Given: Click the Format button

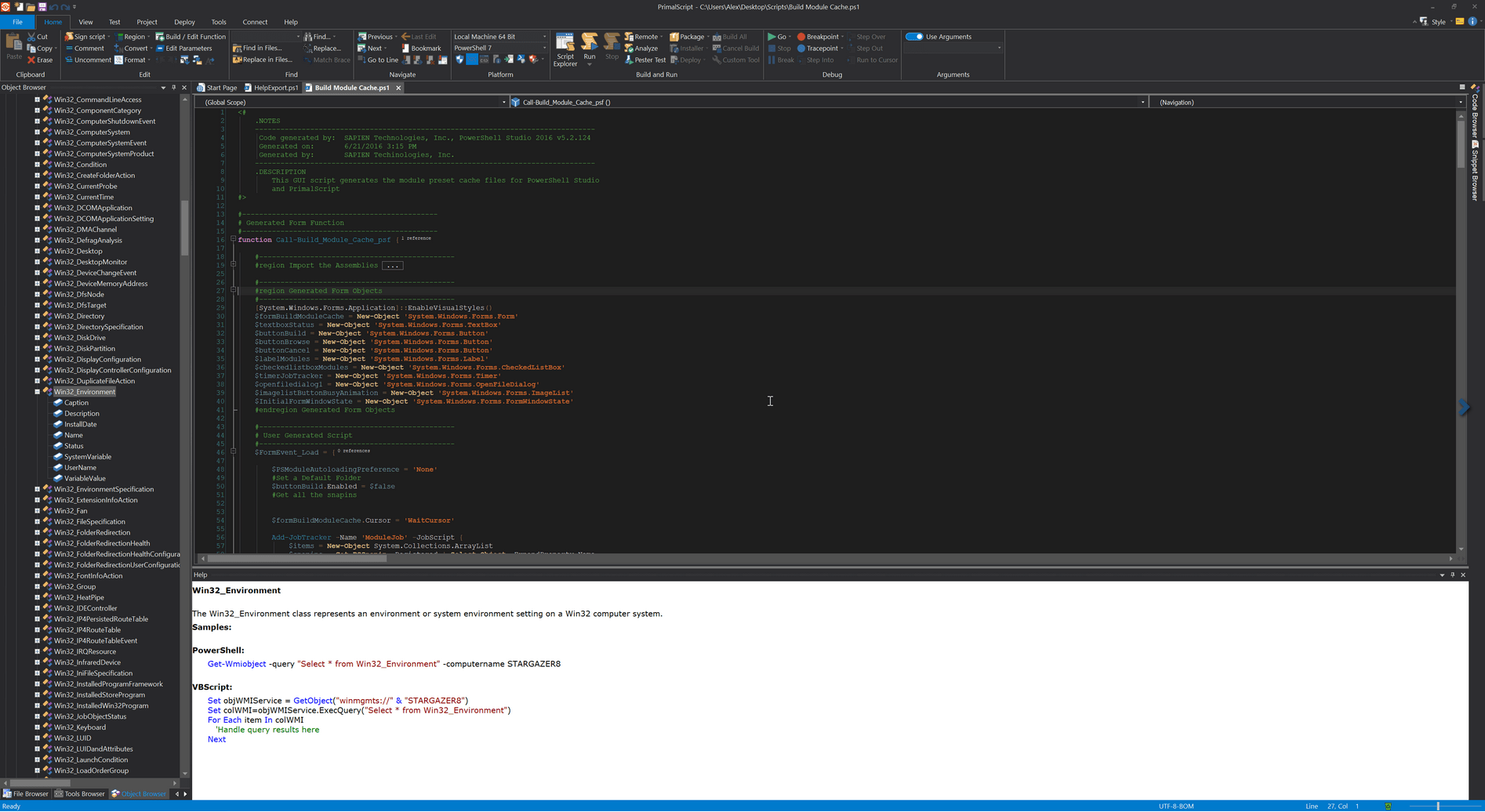Looking at the screenshot, I should 132,60.
